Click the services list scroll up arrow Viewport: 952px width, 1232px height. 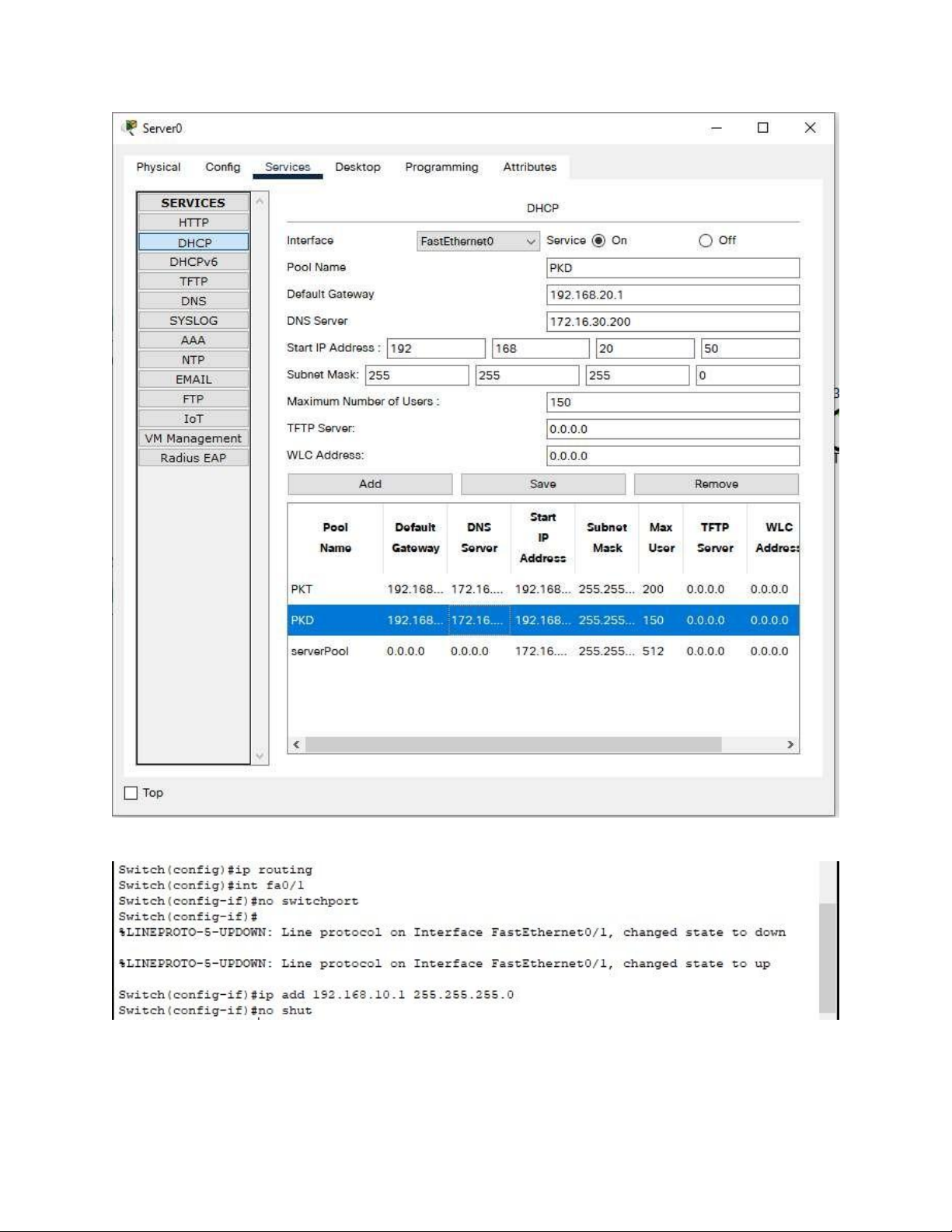click(x=260, y=201)
